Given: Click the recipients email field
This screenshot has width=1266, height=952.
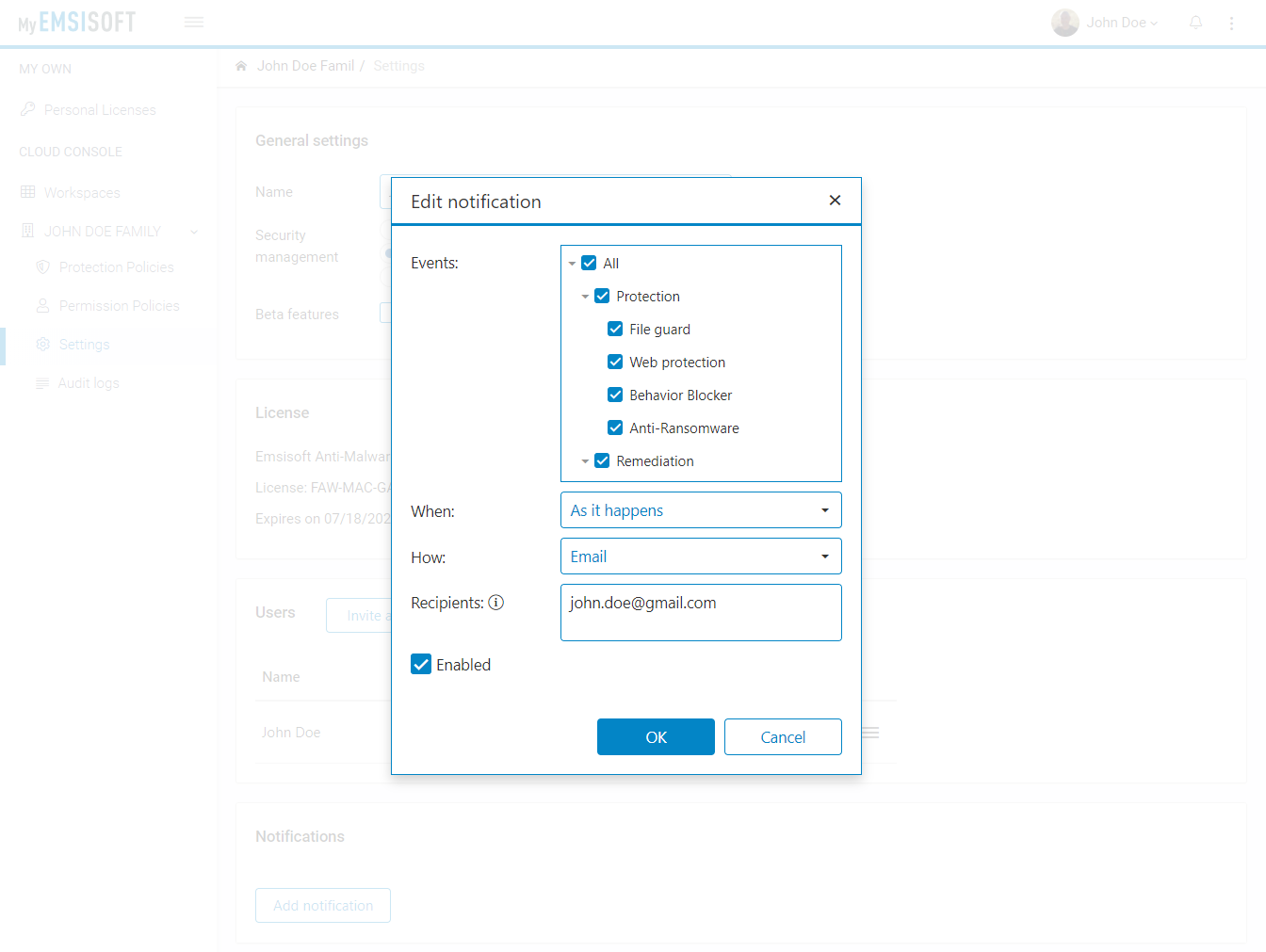Looking at the screenshot, I should point(701,612).
